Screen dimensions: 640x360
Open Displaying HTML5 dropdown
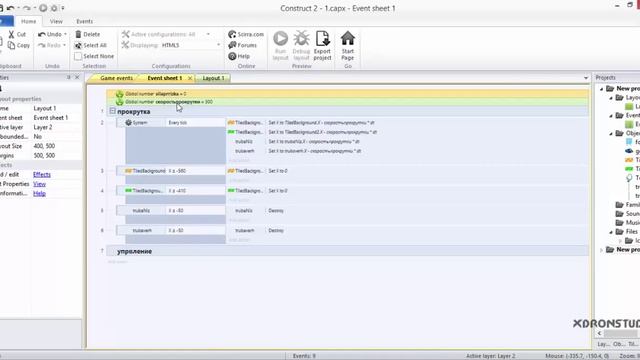point(218,45)
